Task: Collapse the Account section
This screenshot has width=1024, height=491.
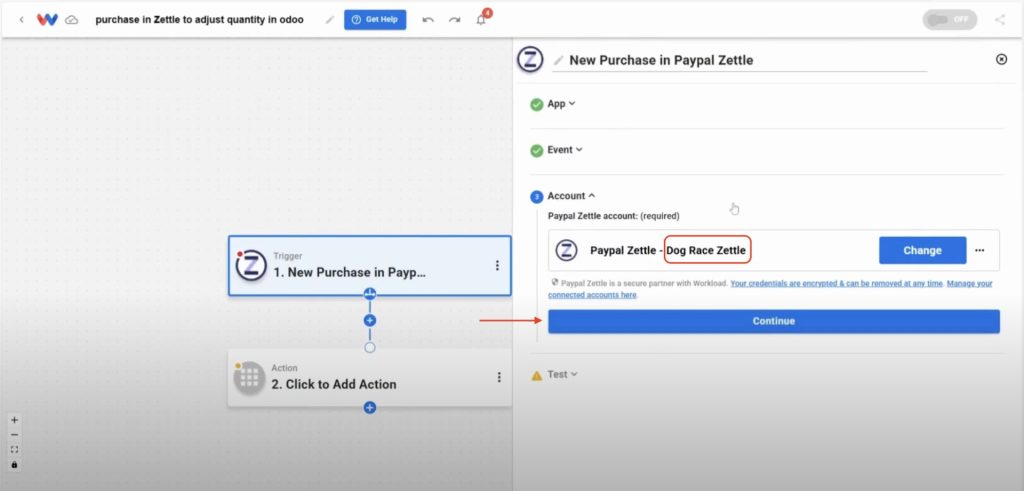Action: [571, 196]
